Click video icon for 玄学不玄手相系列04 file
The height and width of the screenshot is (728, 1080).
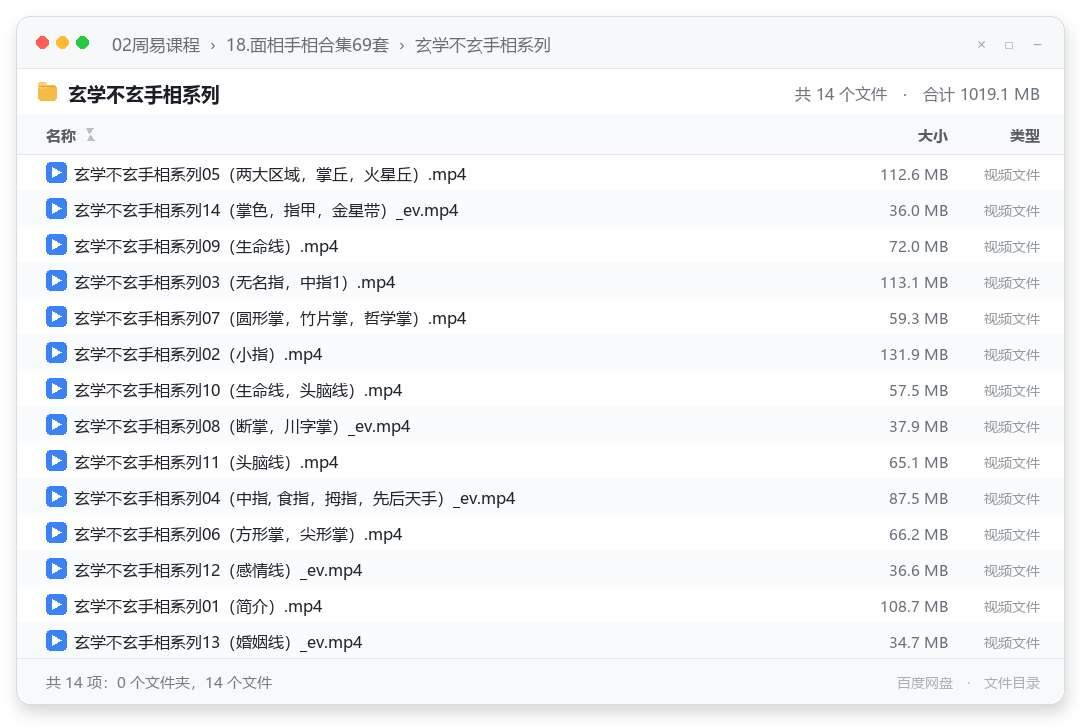(56, 497)
